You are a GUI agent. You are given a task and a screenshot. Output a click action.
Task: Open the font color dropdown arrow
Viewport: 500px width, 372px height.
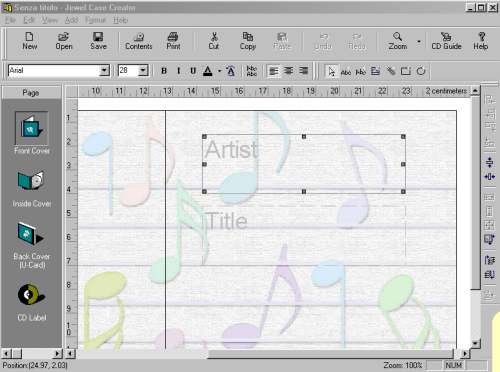pyautogui.click(x=219, y=71)
